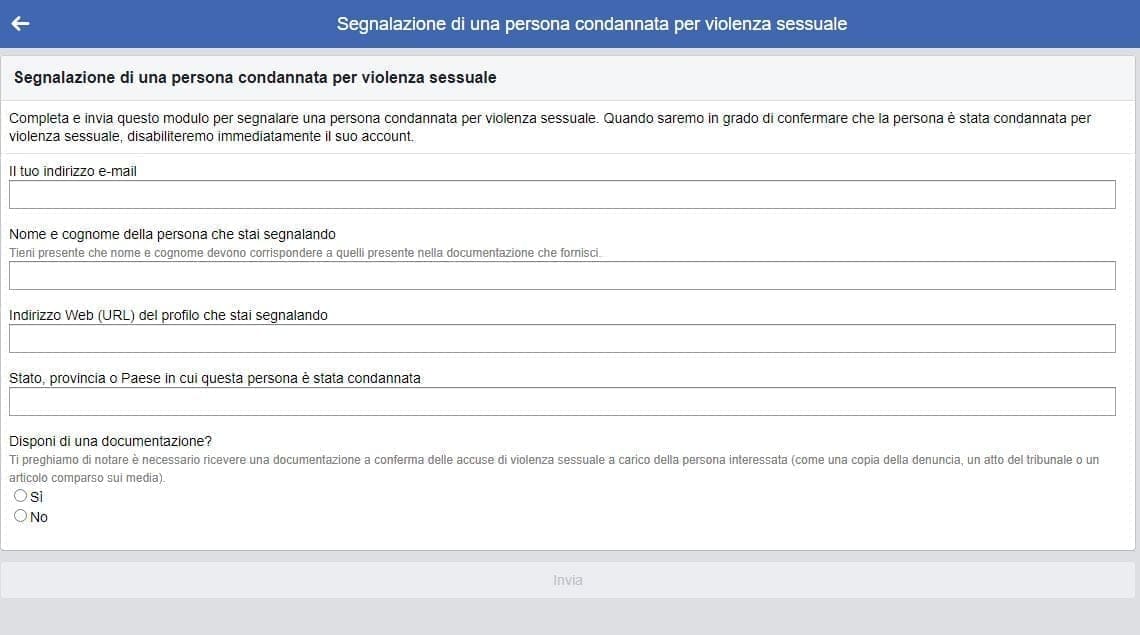Viewport: 1140px width, 635px height.
Task: Select the profile URL input field
Action: [562, 338]
